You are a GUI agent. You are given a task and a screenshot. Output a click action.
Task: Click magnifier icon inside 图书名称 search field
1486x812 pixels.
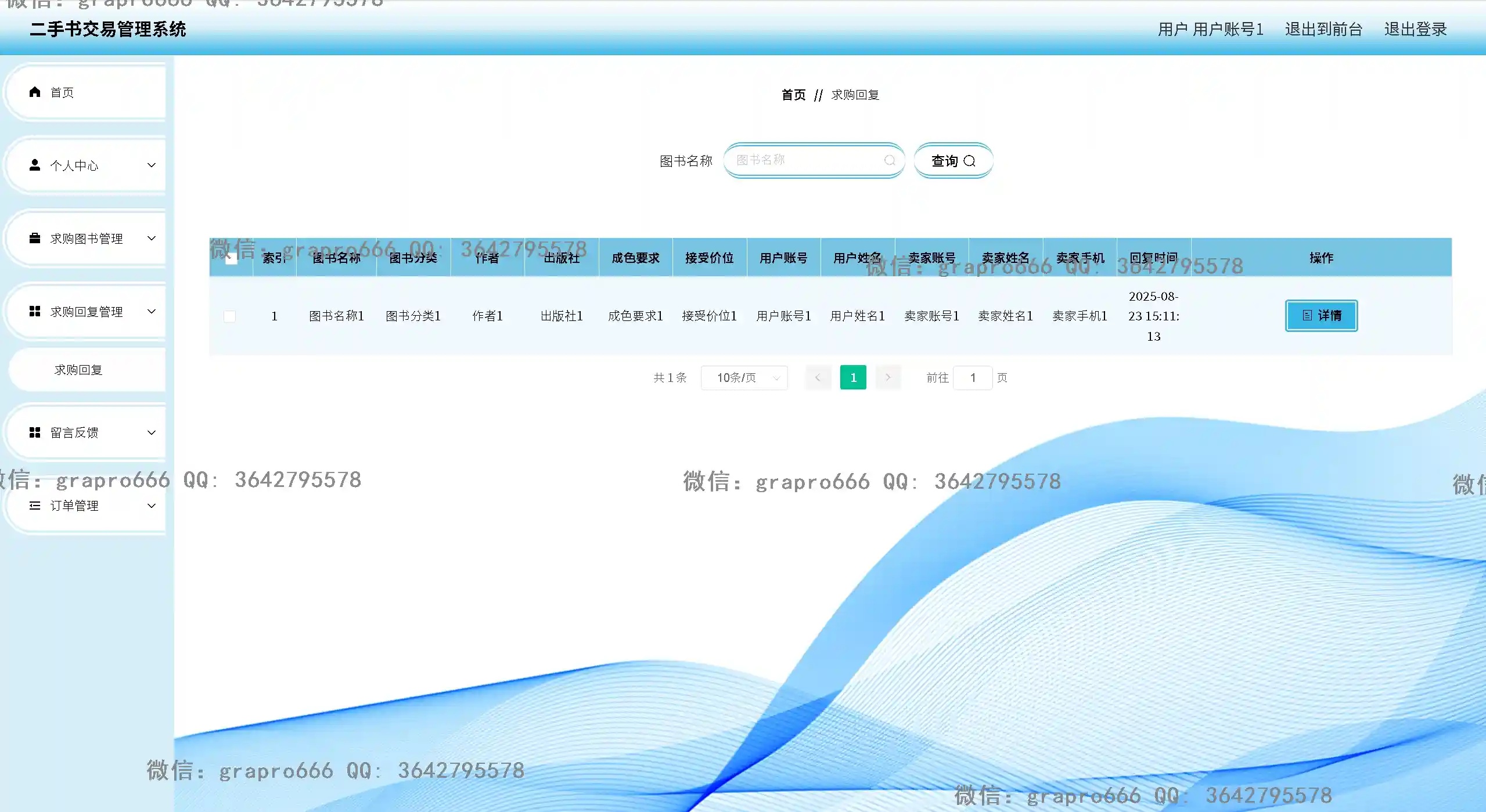point(889,161)
